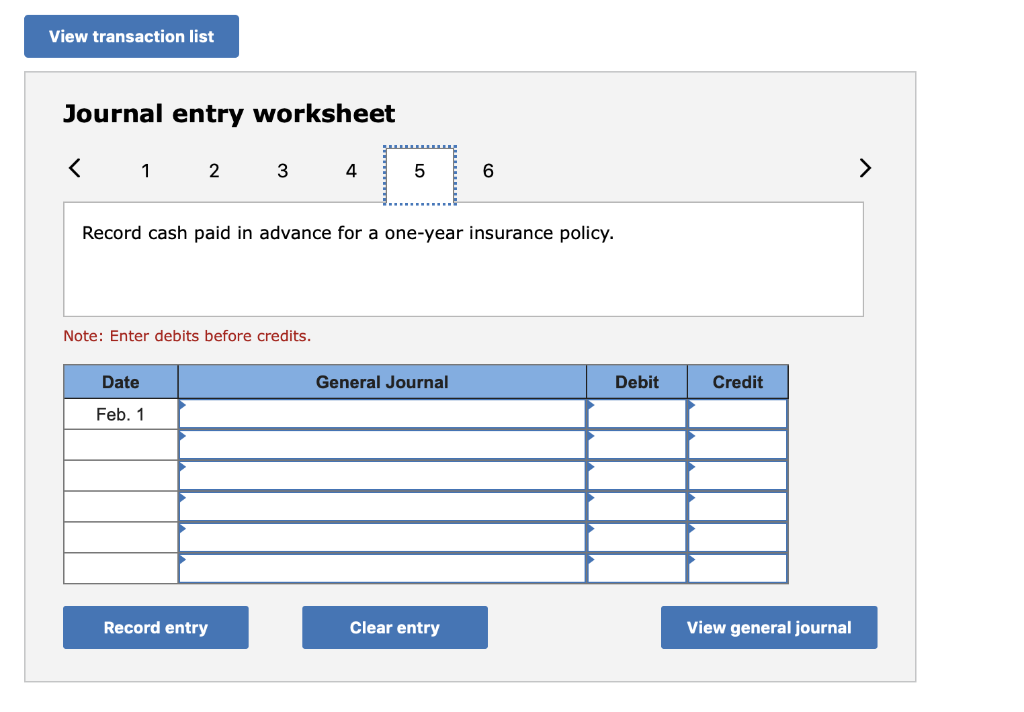Open the second row account selector flag
Viewport: 1024px width, 712px height.
pyautogui.click(x=184, y=437)
